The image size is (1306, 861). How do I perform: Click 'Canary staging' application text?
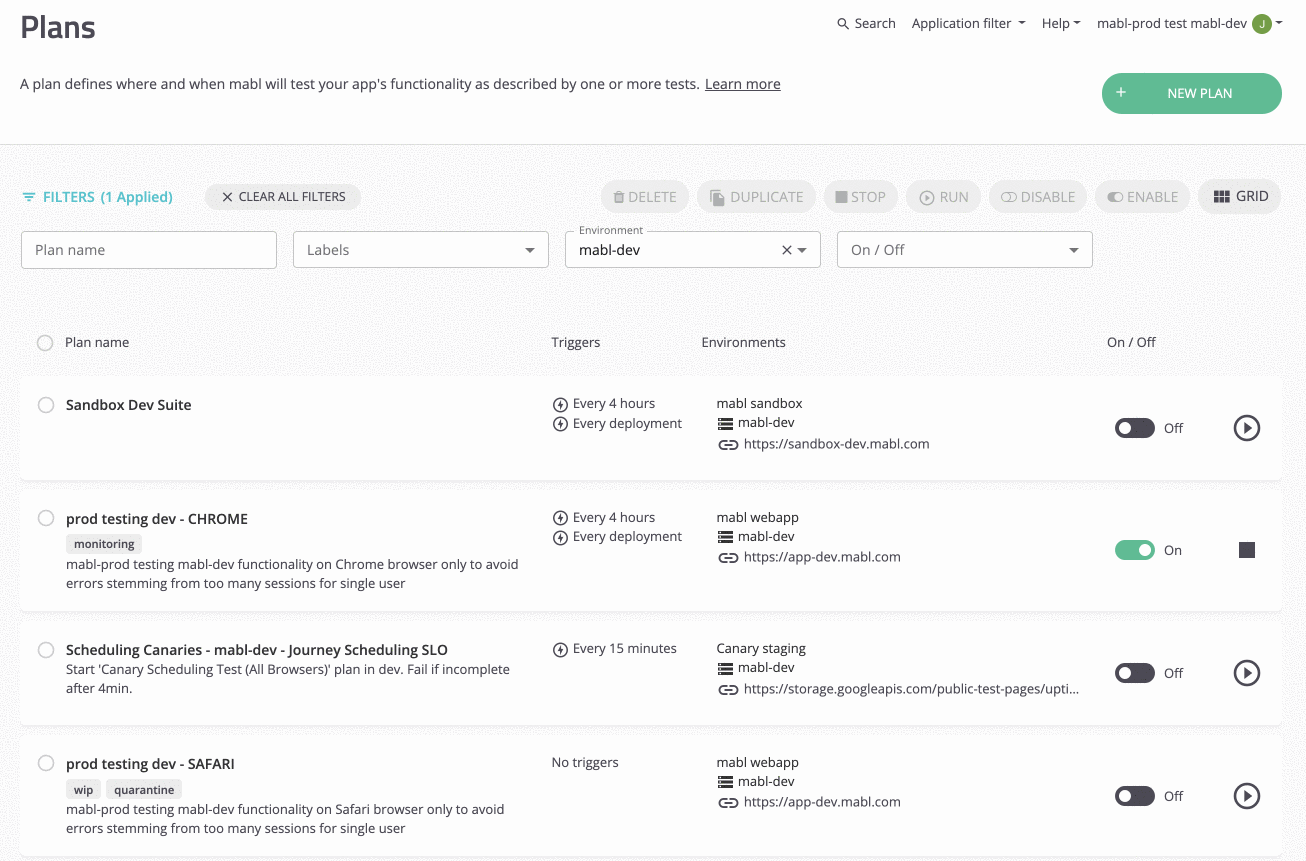click(x=761, y=649)
